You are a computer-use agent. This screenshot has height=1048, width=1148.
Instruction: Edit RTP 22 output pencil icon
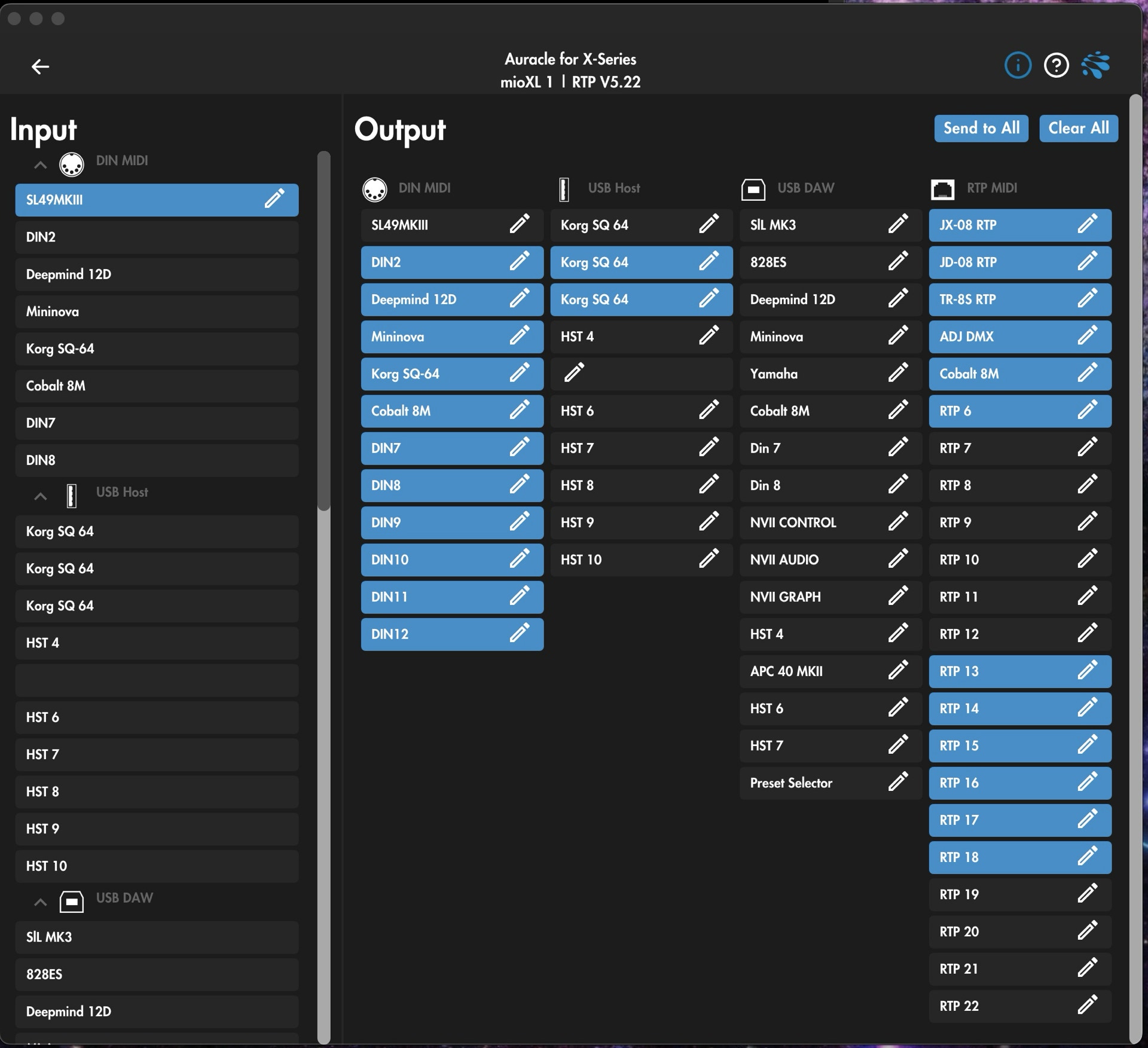pos(1088,1004)
